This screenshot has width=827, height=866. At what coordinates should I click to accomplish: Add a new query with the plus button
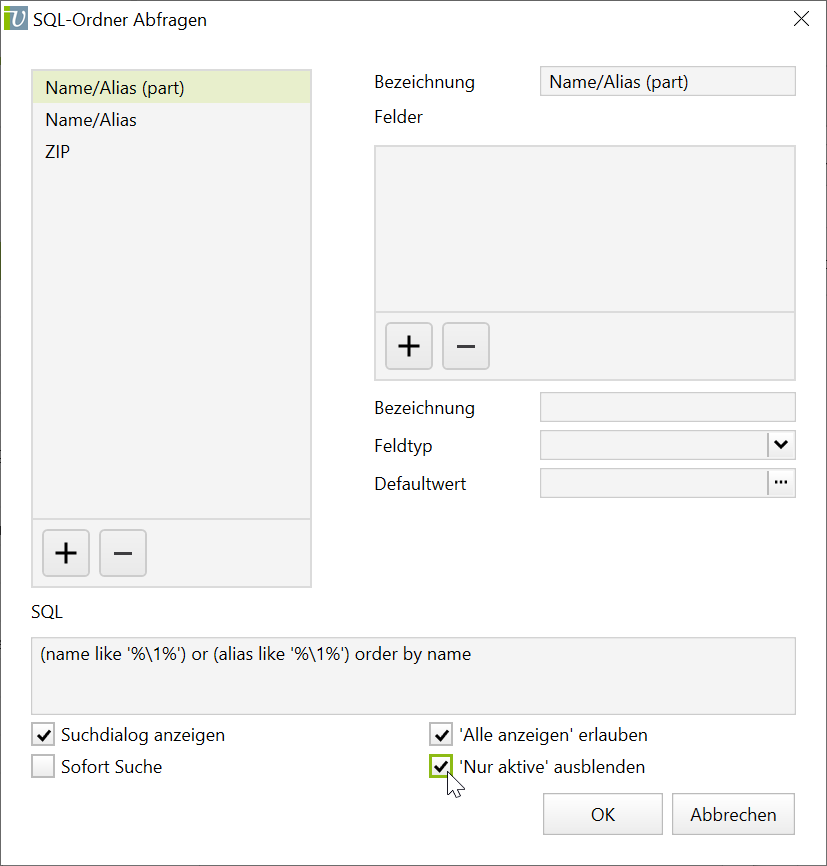tap(66, 553)
